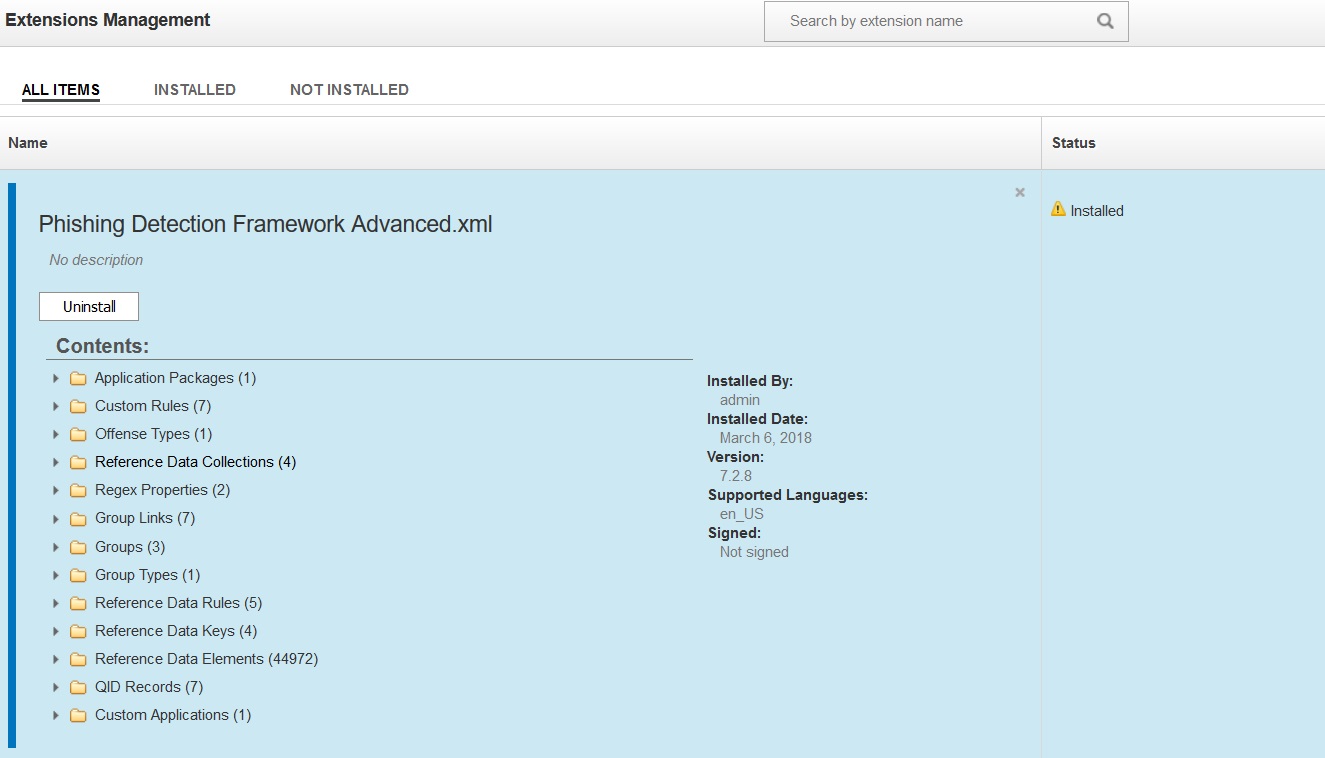Click the Application Packages folder icon
This screenshot has width=1325, height=758.
(x=78, y=379)
